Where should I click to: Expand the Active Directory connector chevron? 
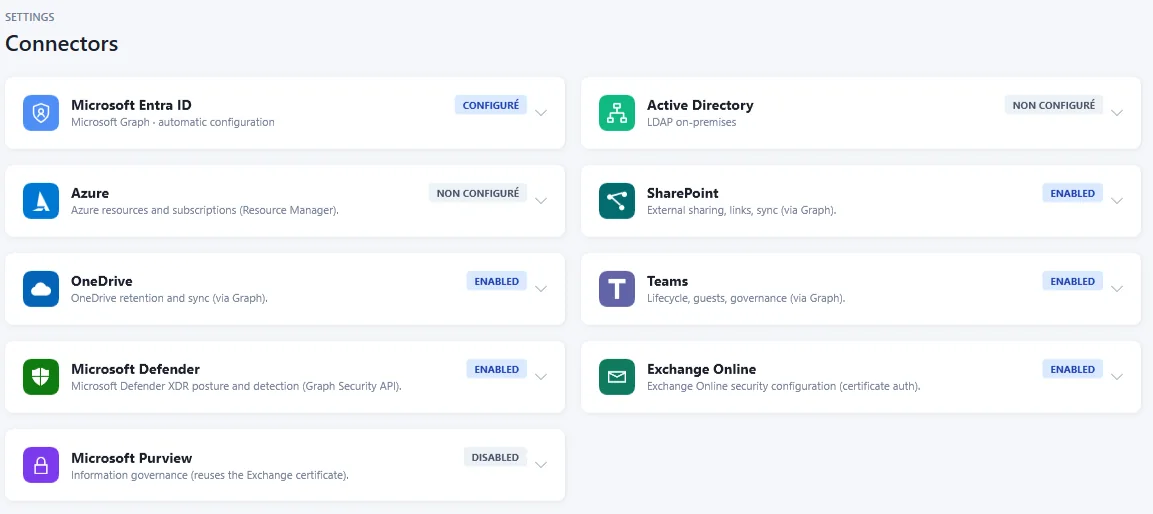pos(1117,113)
